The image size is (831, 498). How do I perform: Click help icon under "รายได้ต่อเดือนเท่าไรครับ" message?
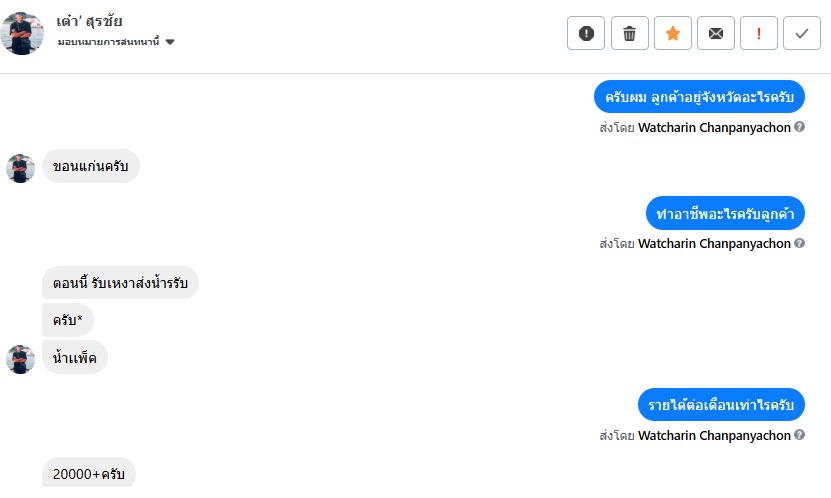pos(800,436)
